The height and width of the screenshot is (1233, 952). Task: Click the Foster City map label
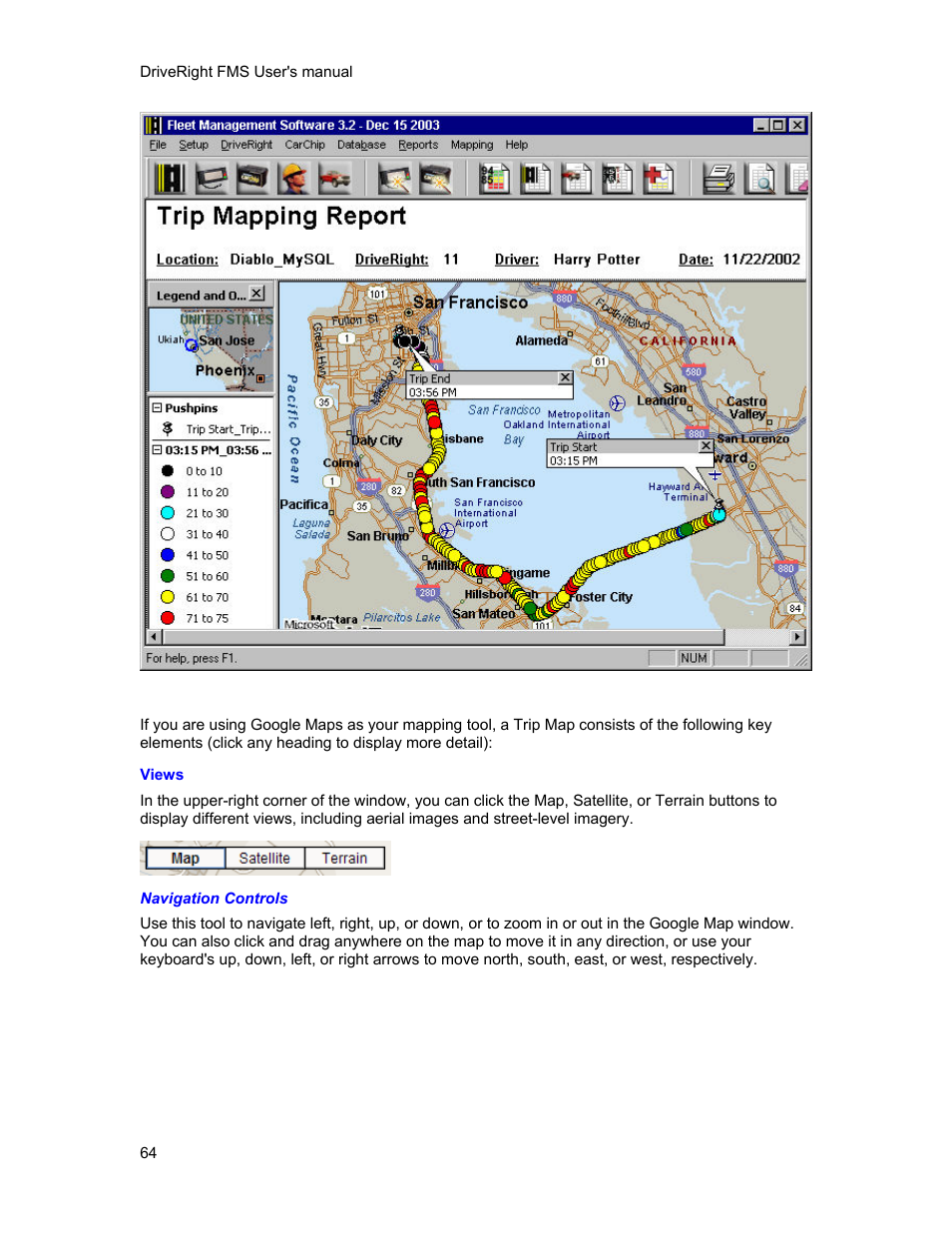coord(602,597)
